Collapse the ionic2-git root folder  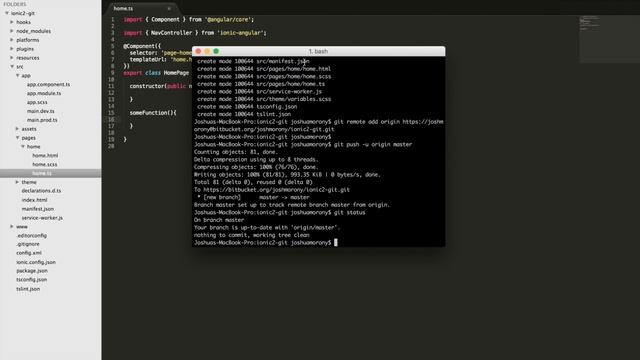(x=7, y=13)
